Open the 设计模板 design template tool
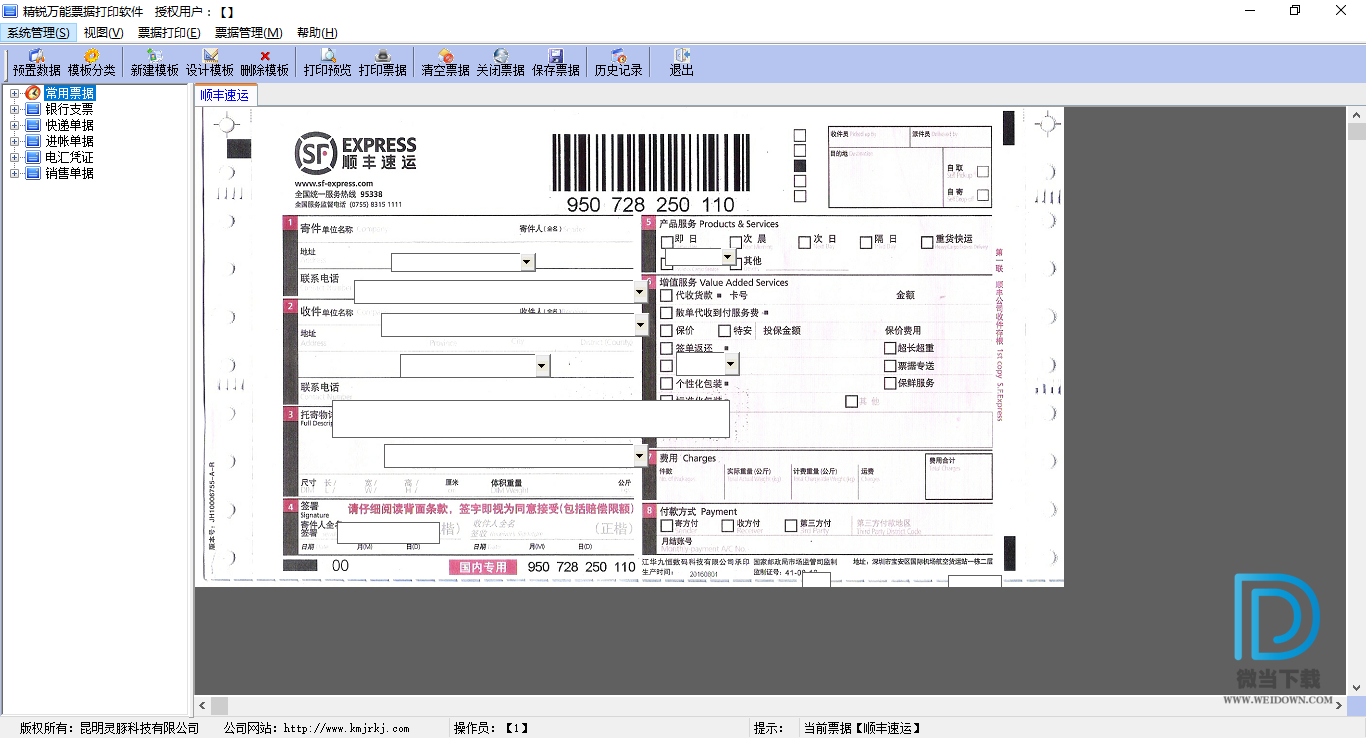This screenshot has width=1366, height=738. click(210, 63)
